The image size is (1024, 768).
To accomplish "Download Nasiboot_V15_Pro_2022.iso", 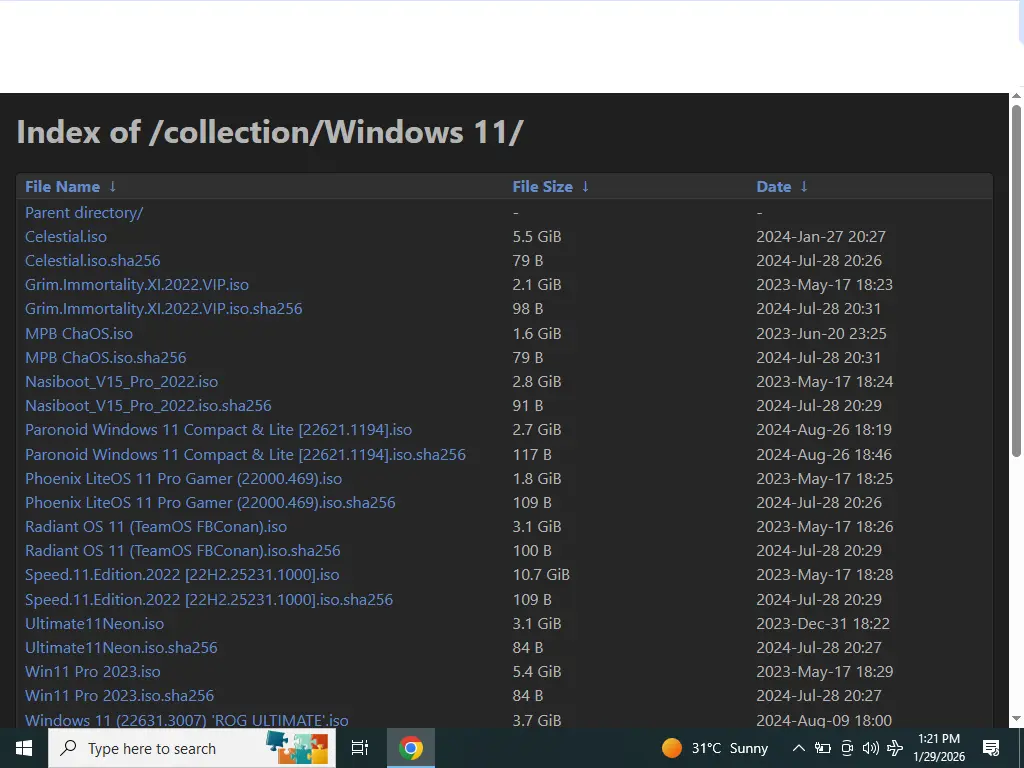I will click(x=121, y=381).
